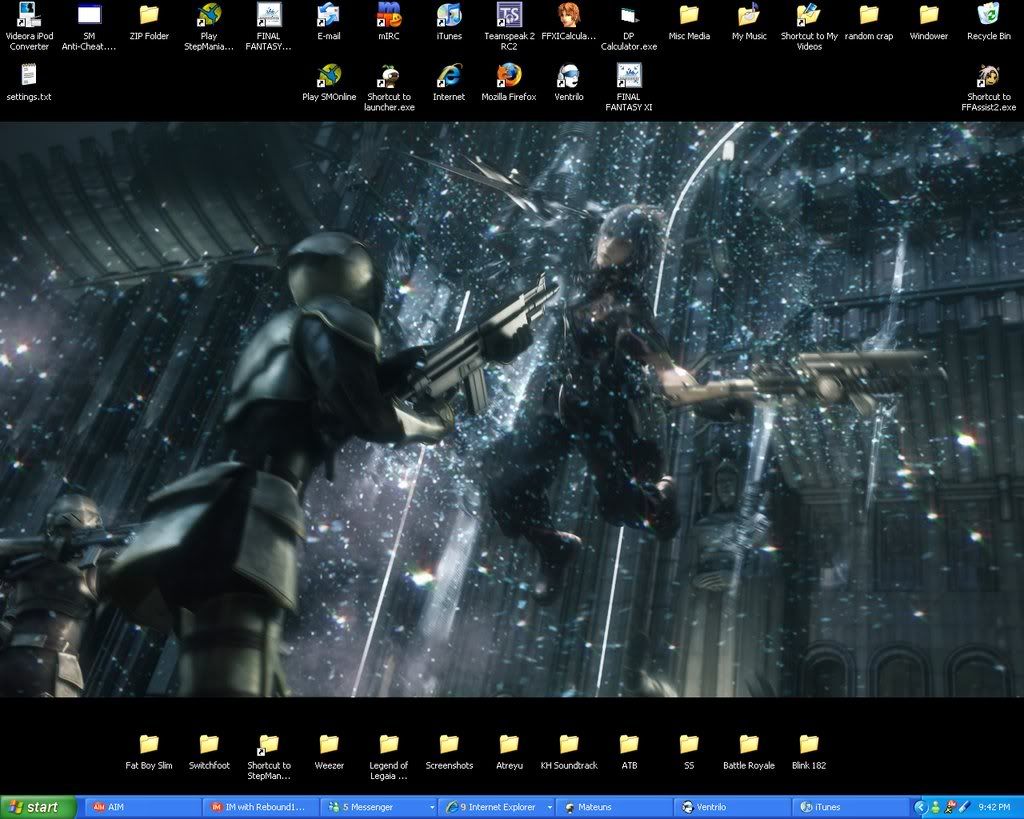Viewport: 1024px width, 819px height.
Task: Select the iTunes desktop icon
Action: [x=448, y=16]
